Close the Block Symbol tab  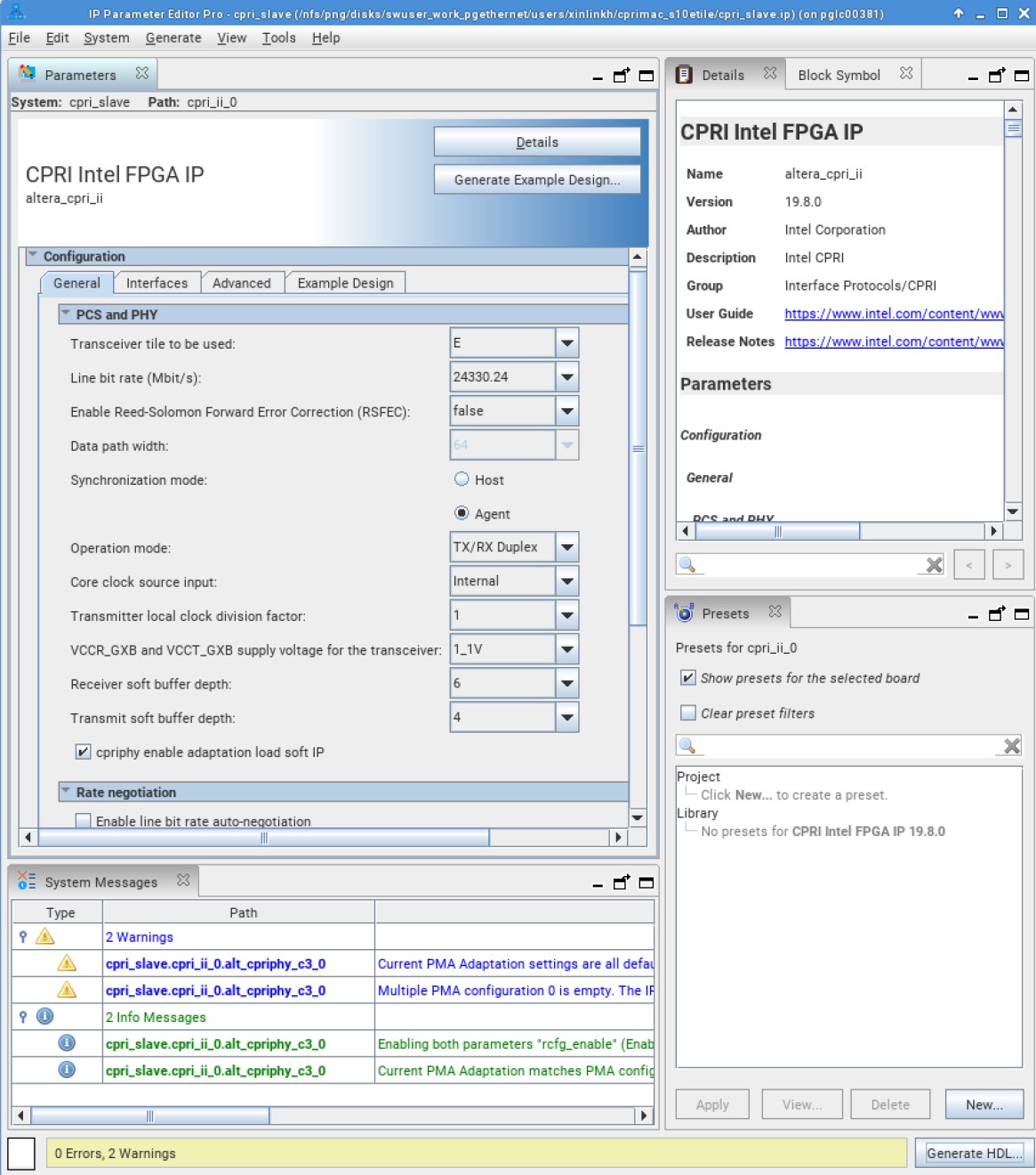point(906,74)
